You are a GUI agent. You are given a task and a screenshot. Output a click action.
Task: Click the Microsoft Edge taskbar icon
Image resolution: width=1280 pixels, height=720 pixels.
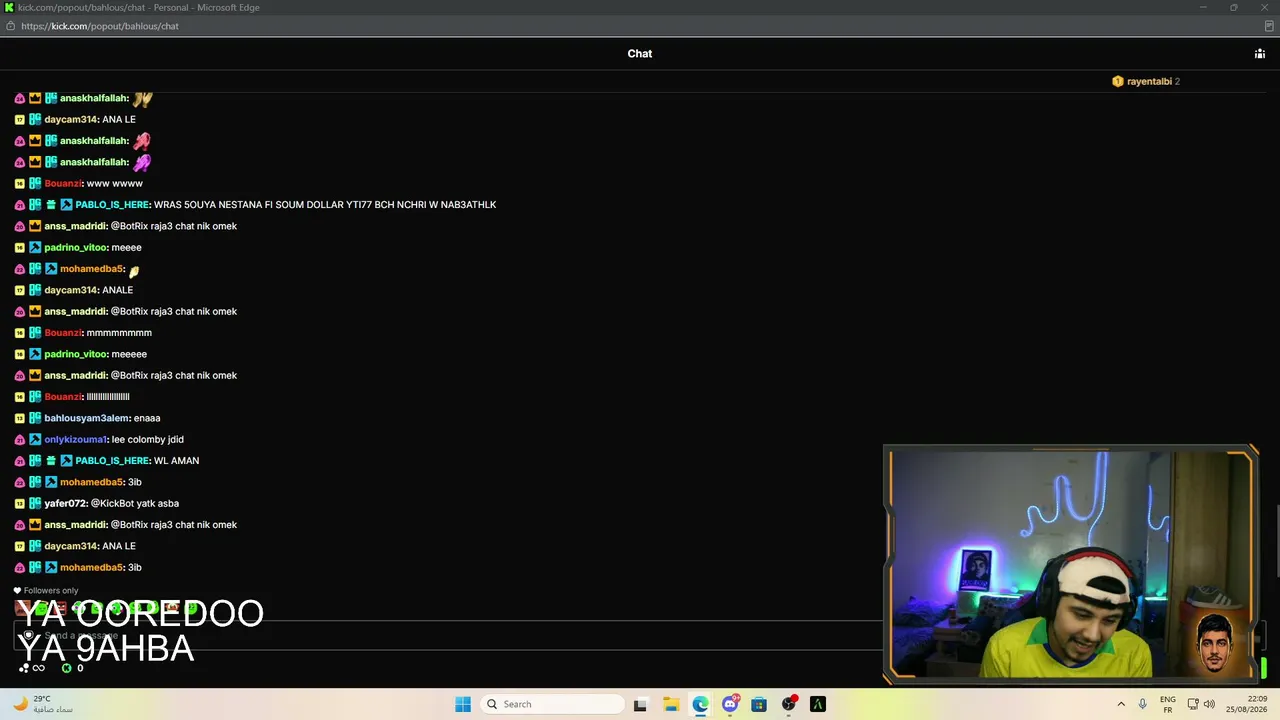click(x=701, y=704)
